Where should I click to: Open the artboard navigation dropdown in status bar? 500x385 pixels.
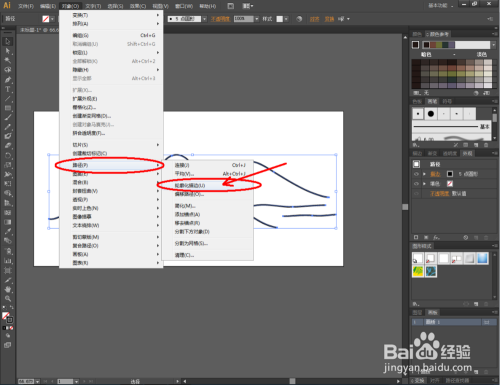tap(76, 381)
